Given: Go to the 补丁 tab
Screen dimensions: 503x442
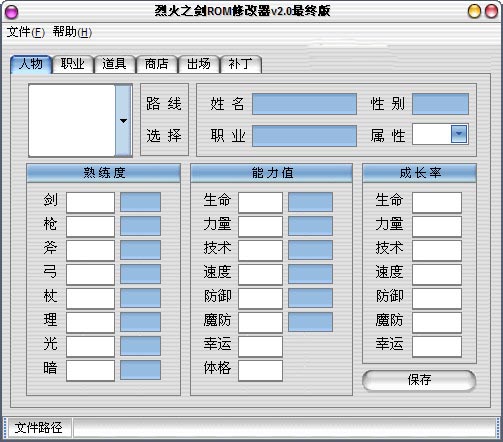Looking at the screenshot, I should point(241,64).
